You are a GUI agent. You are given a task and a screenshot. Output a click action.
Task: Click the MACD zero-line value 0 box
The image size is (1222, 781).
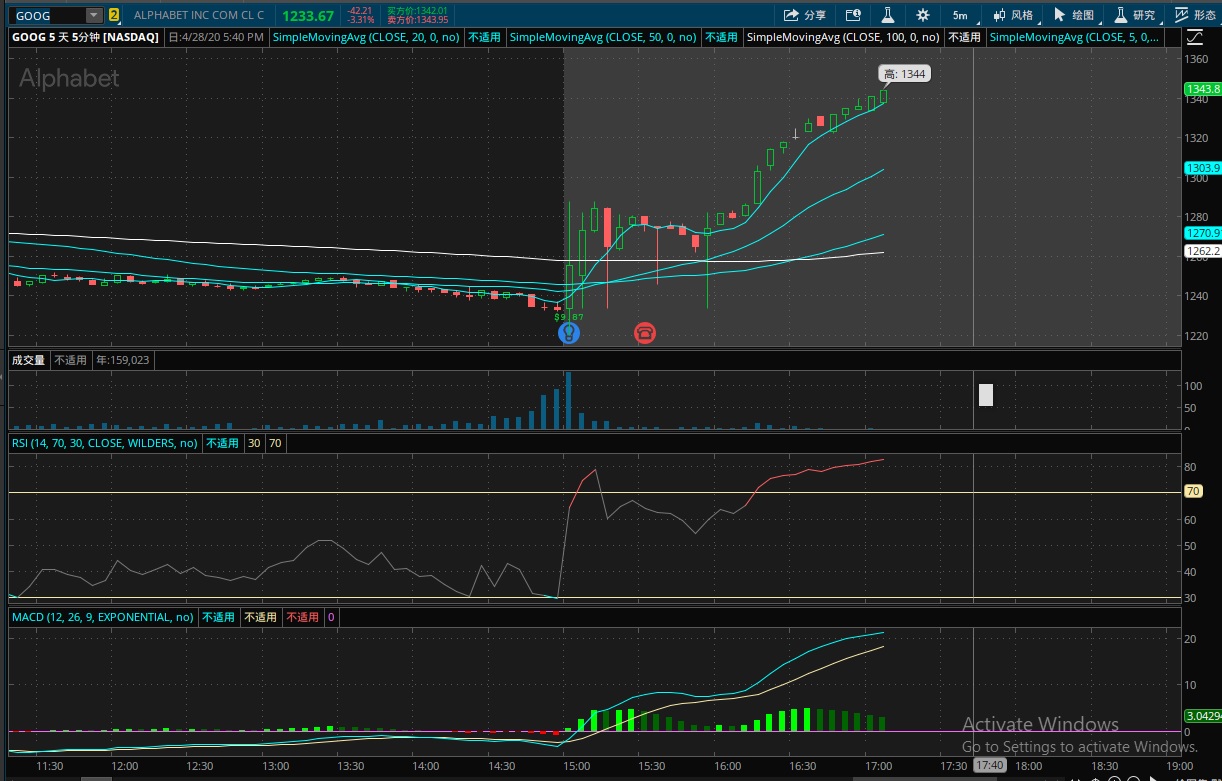[331, 617]
